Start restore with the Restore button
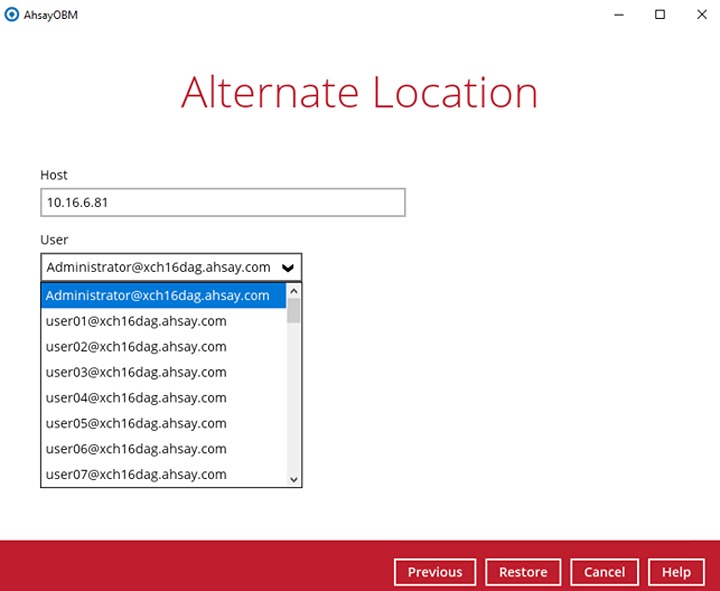The image size is (720, 591). (523, 572)
